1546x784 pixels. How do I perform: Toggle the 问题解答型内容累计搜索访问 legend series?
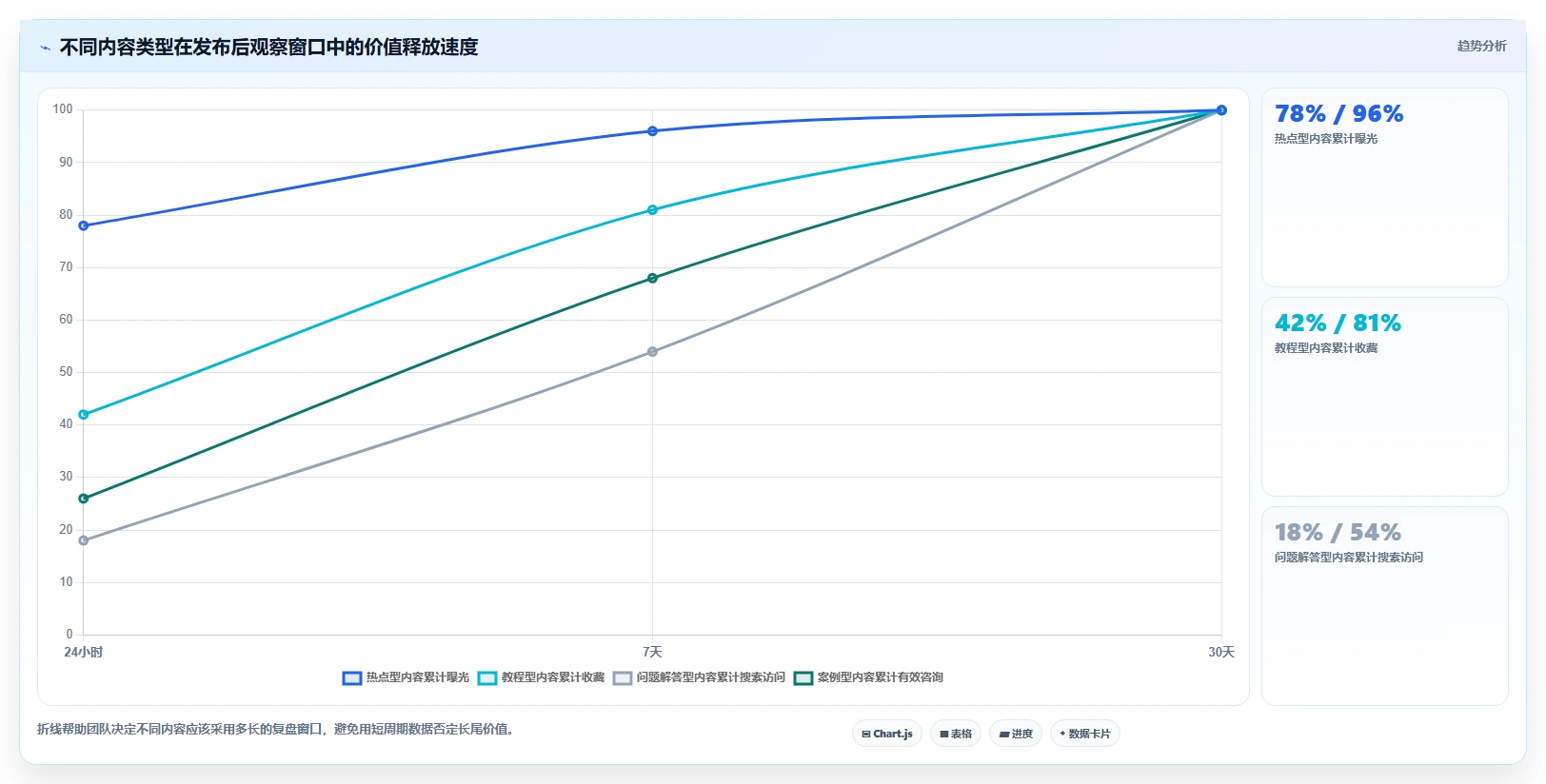point(699,677)
